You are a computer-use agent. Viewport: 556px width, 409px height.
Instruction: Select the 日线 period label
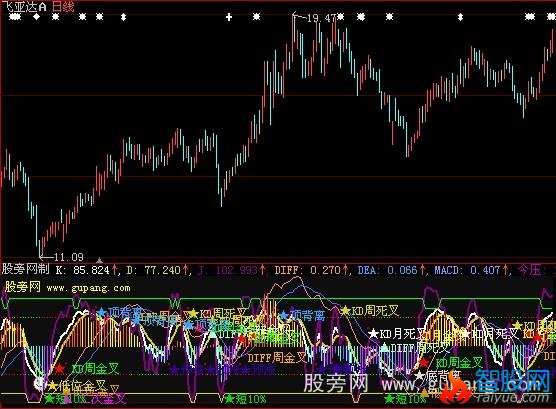click(63, 6)
